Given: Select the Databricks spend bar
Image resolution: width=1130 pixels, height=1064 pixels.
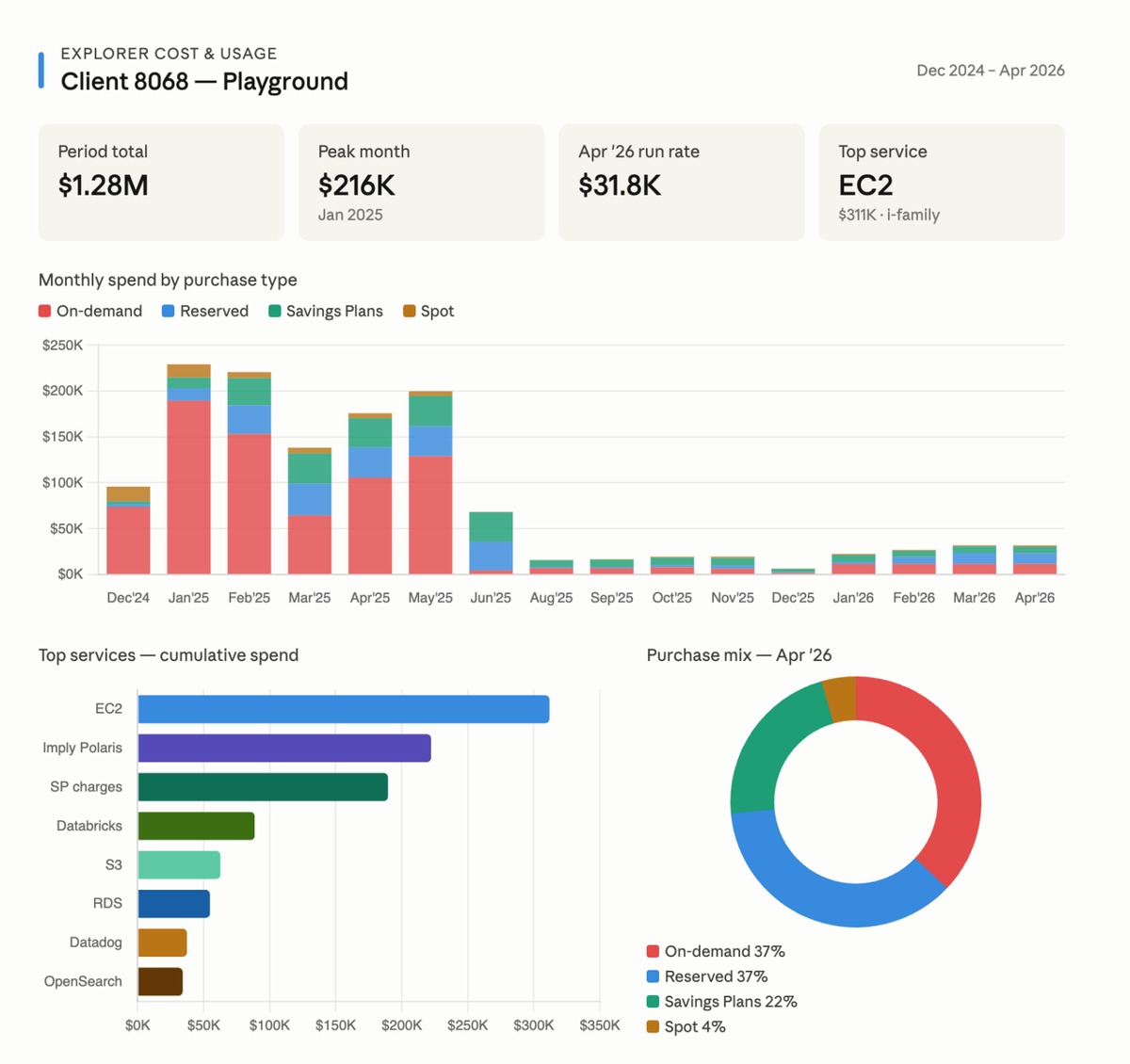Looking at the screenshot, I should (196, 826).
